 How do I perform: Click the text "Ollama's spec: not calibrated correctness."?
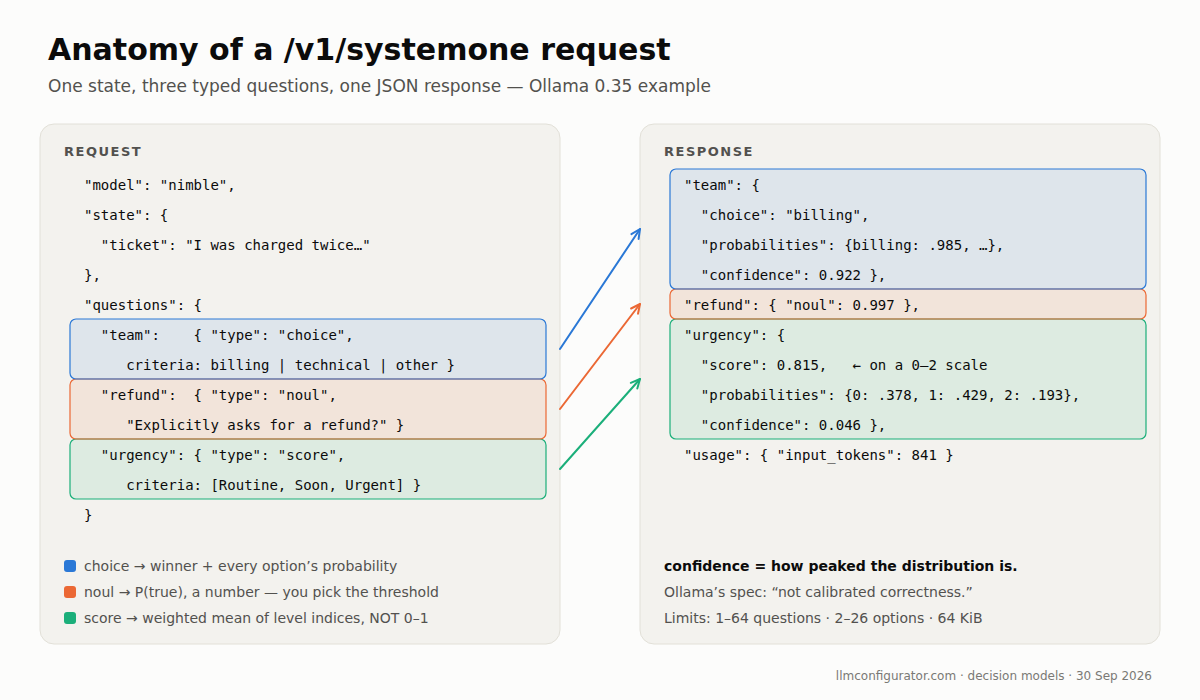click(x=818, y=592)
